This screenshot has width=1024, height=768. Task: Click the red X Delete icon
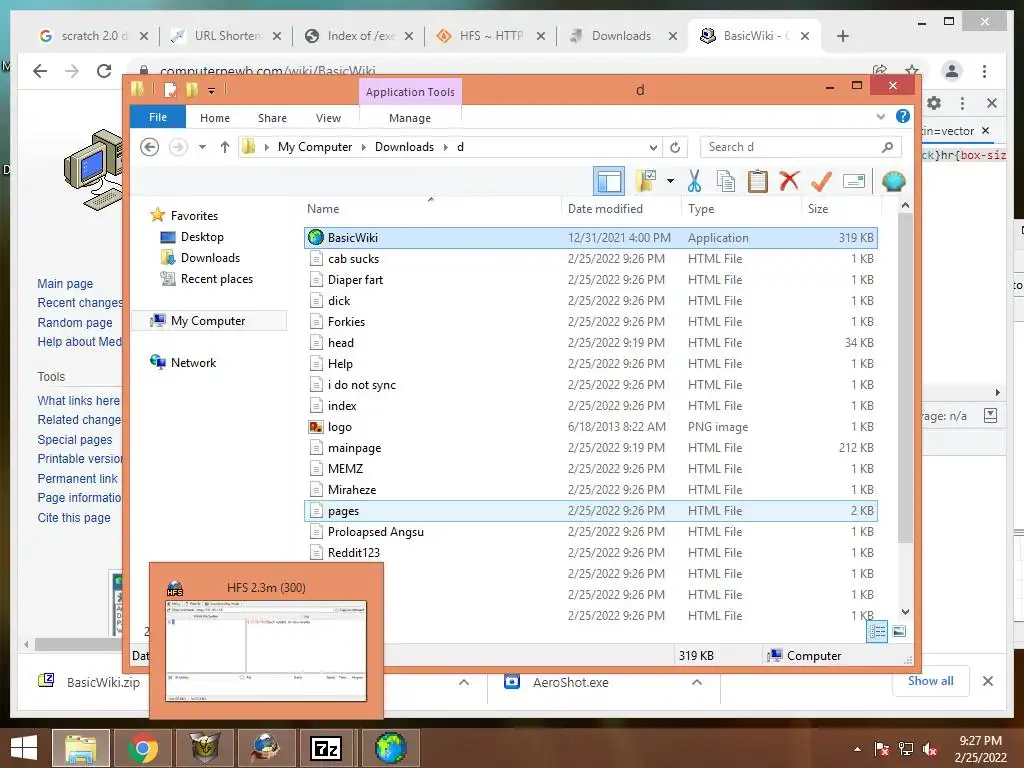click(x=789, y=180)
